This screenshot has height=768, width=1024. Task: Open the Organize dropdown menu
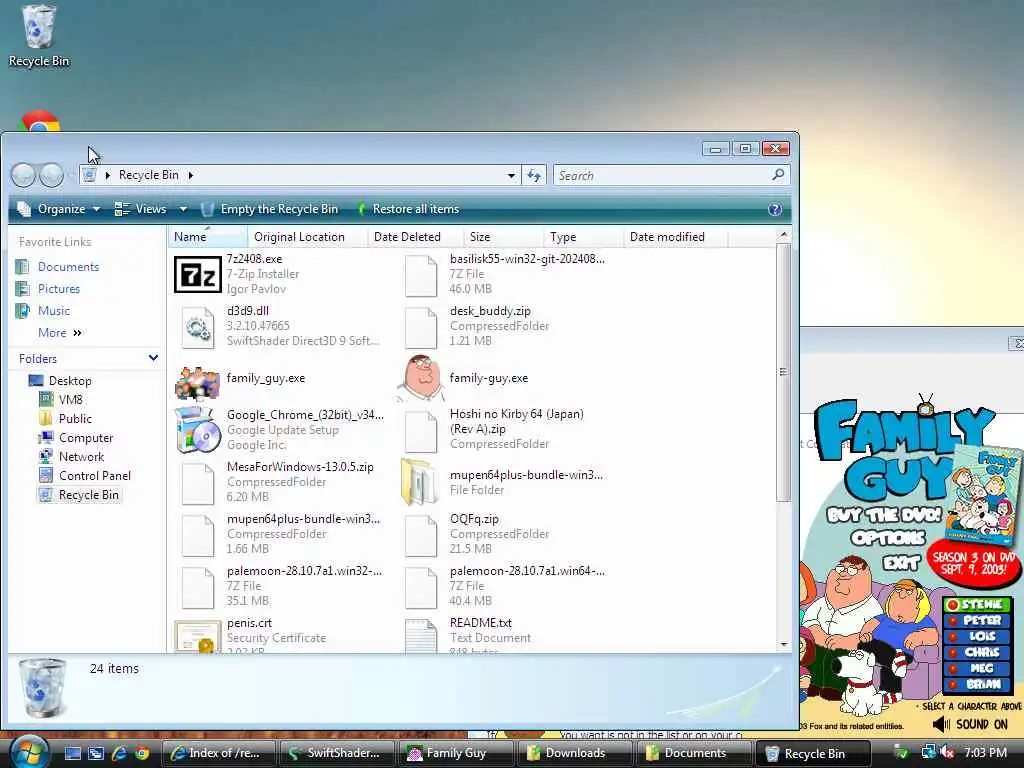point(59,209)
